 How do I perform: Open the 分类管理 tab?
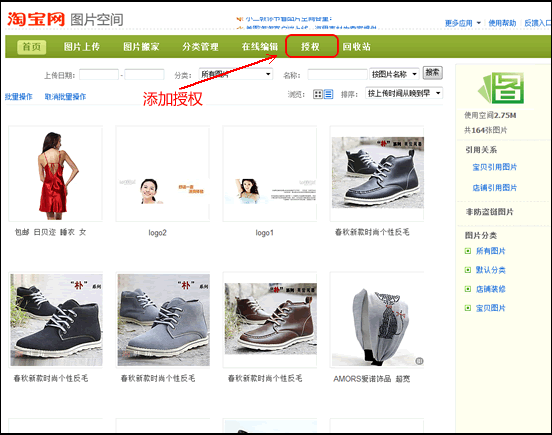tap(200, 47)
